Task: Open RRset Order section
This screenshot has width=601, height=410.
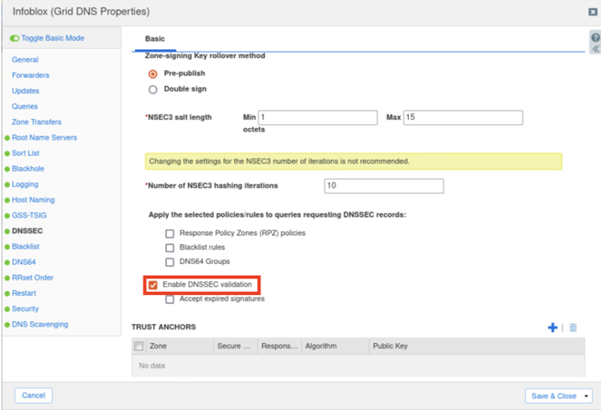Action: click(x=33, y=278)
